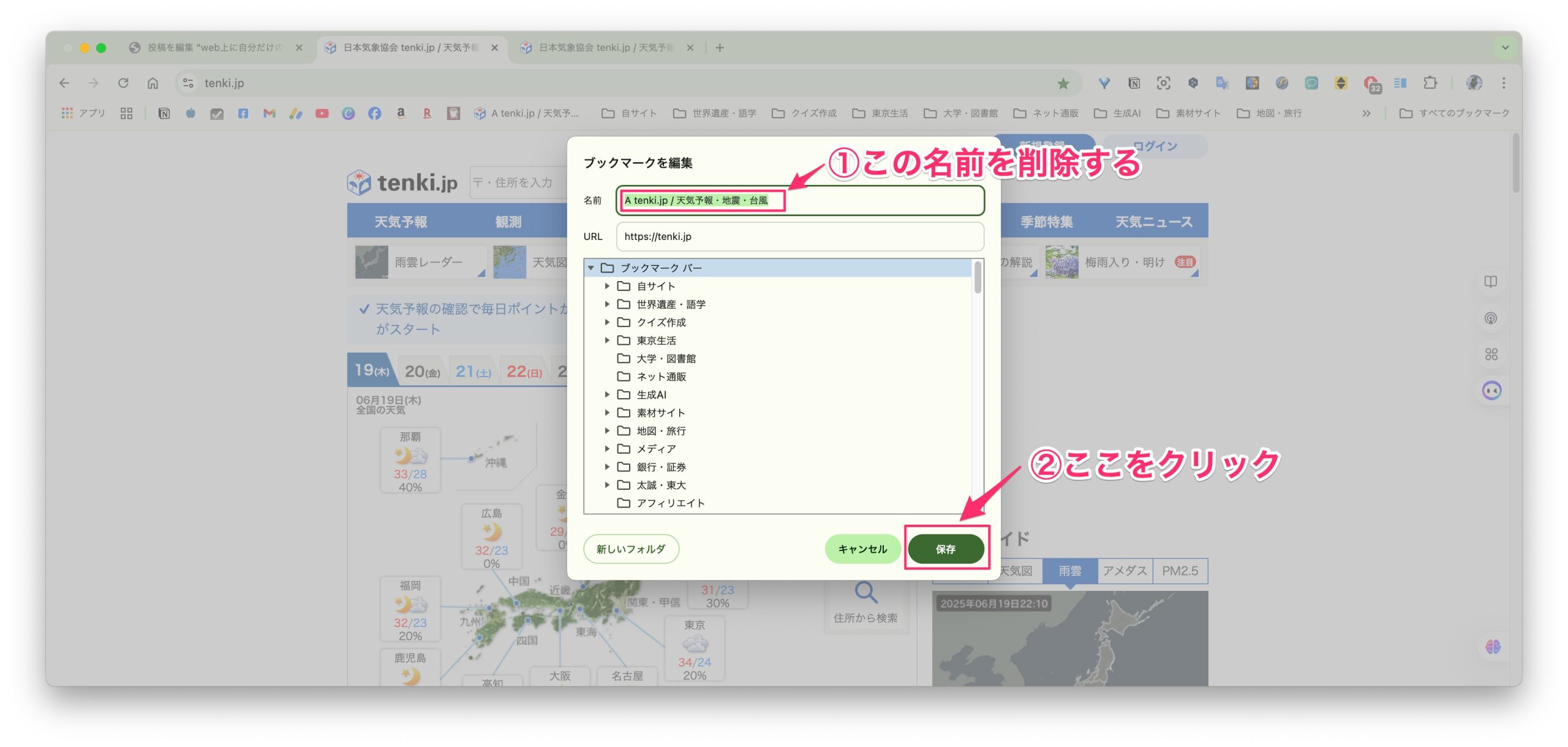Click the screenshot capture extension icon
The width and height of the screenshot is (1568, 747).
point(1163,83)
